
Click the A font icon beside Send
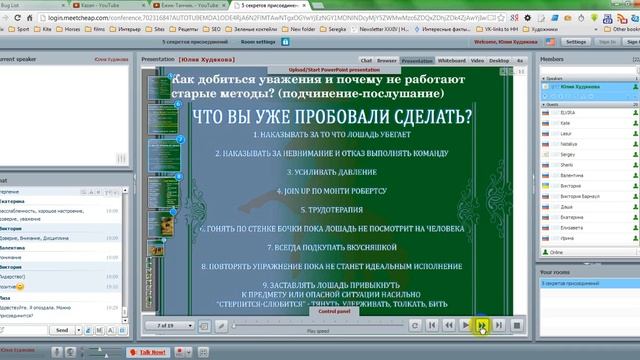111,330
